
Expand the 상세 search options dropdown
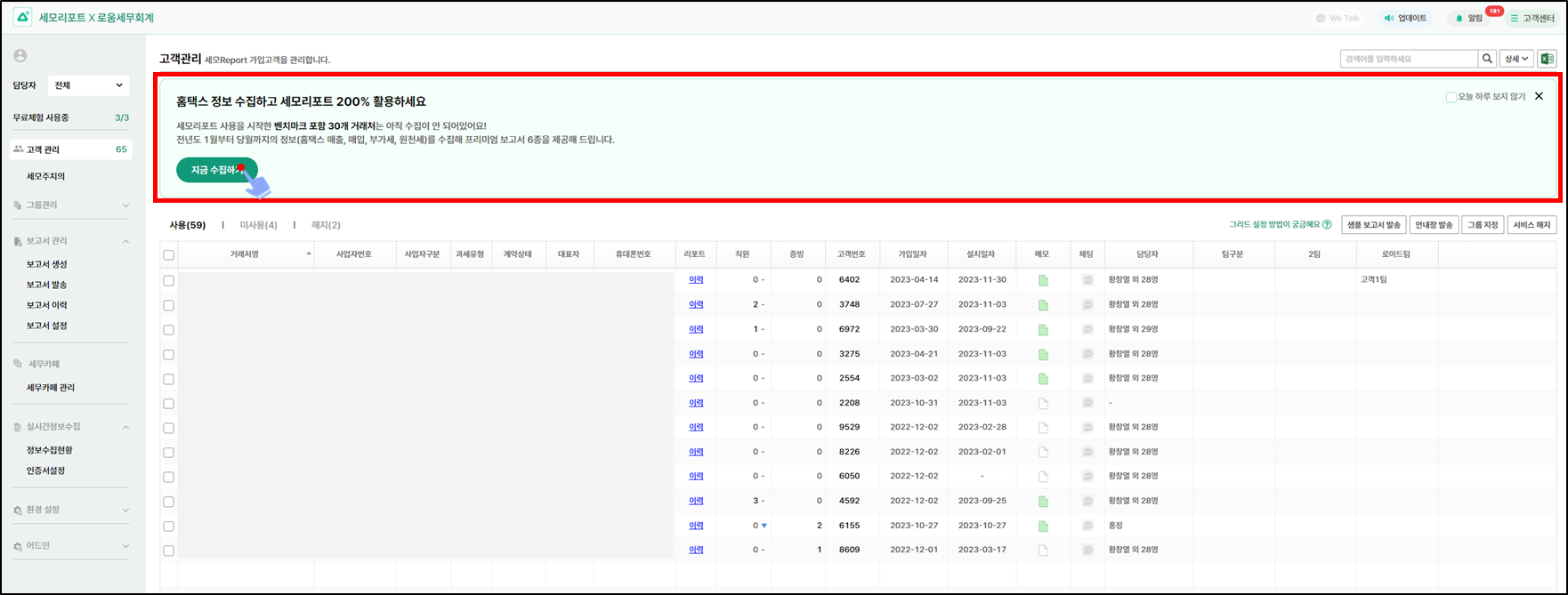[1515, 59]
